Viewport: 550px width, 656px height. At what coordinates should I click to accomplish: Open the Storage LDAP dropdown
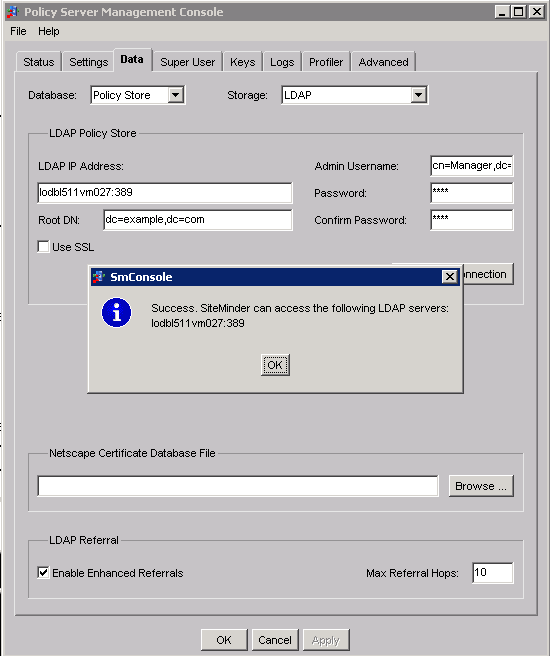coord(355,95)
